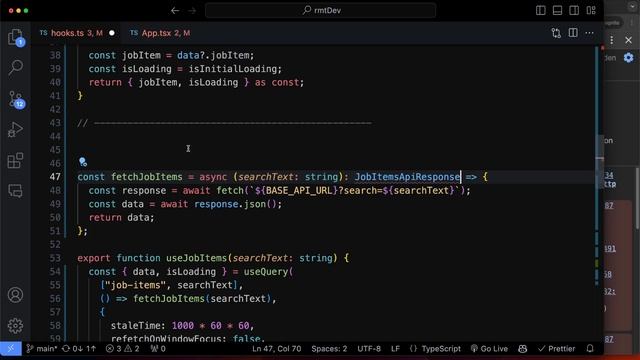Click the lightbulb code action on line 46

coord(83,162)
